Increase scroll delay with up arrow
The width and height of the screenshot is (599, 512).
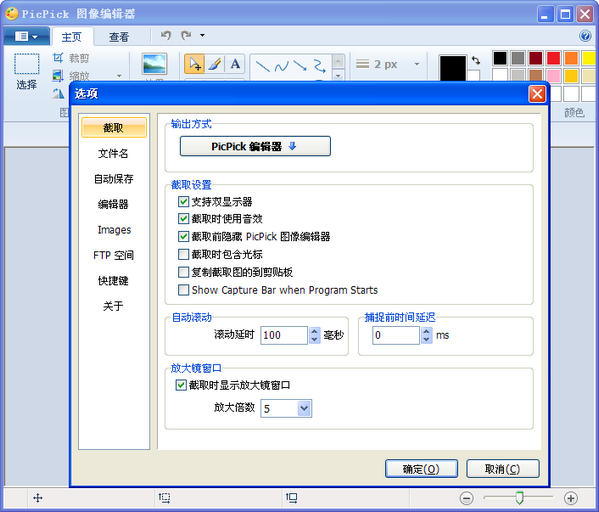(x=314, y=331)
